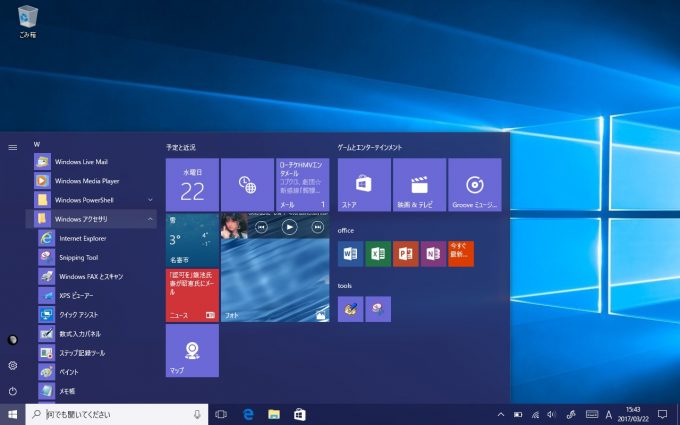This screenshot has width=680, height=425.
Task: Skip to previous track in media tile
Action: [x=261, y=227]
